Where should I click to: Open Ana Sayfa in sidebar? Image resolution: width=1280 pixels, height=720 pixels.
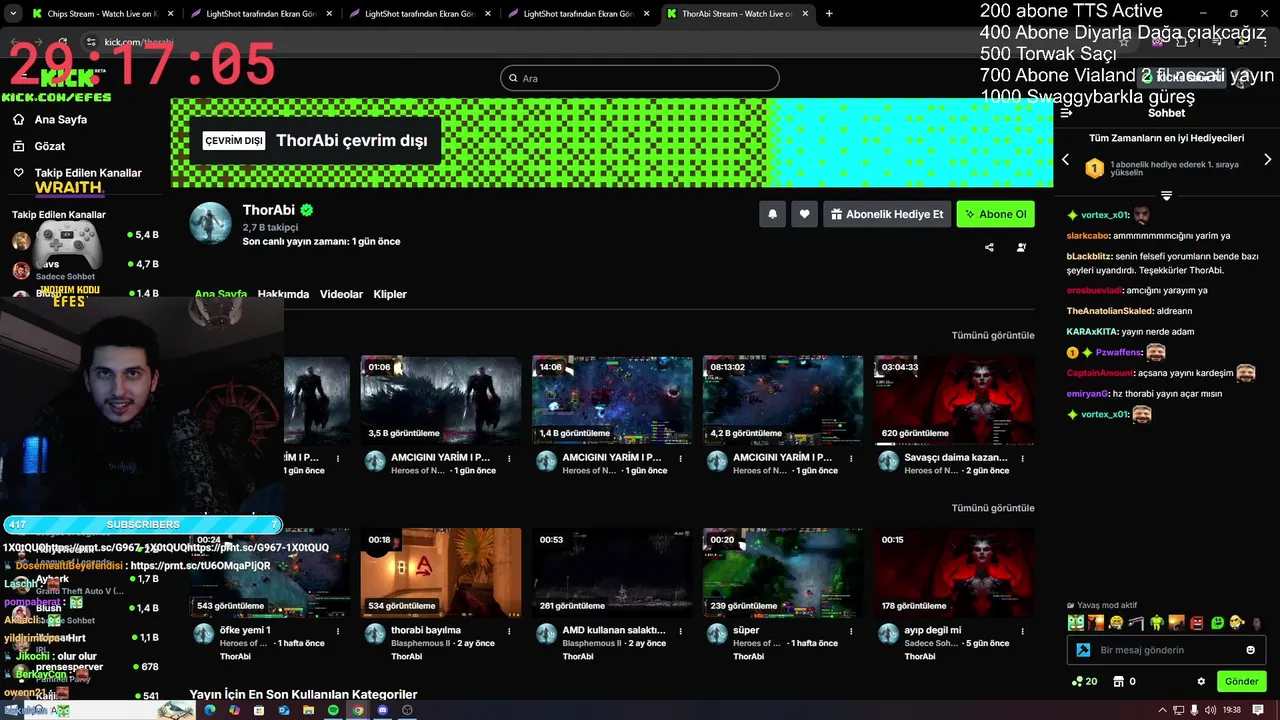coord(60,119)
